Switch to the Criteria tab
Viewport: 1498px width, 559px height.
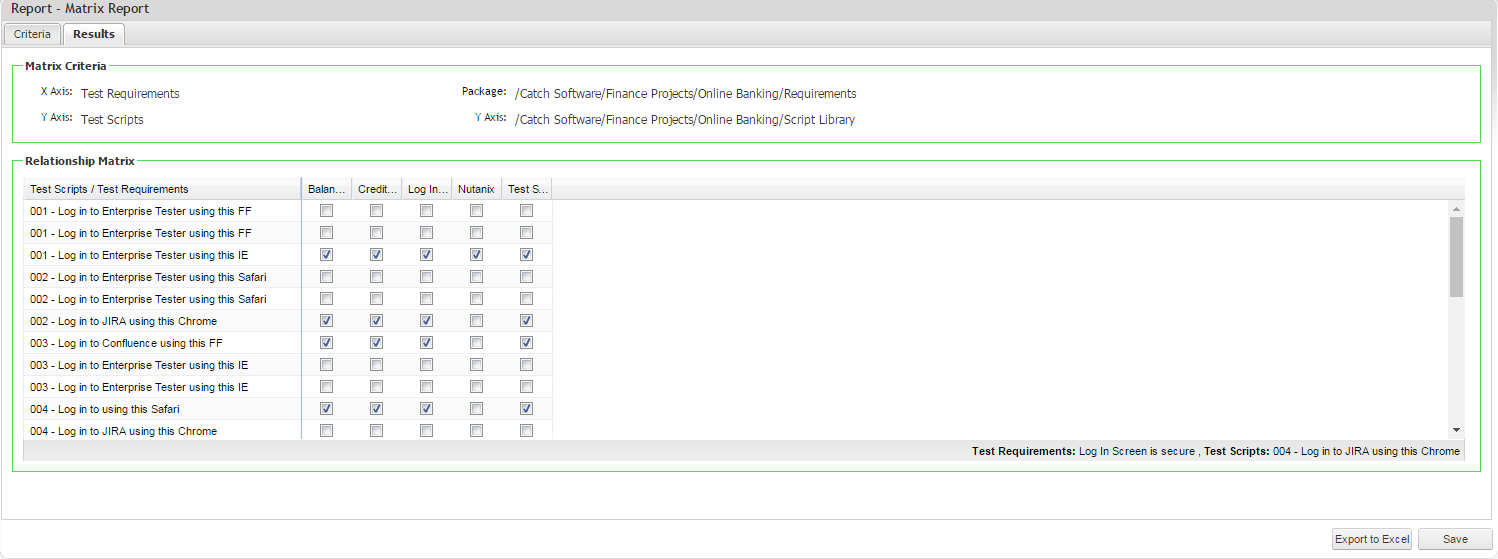[x=32, y=34]
